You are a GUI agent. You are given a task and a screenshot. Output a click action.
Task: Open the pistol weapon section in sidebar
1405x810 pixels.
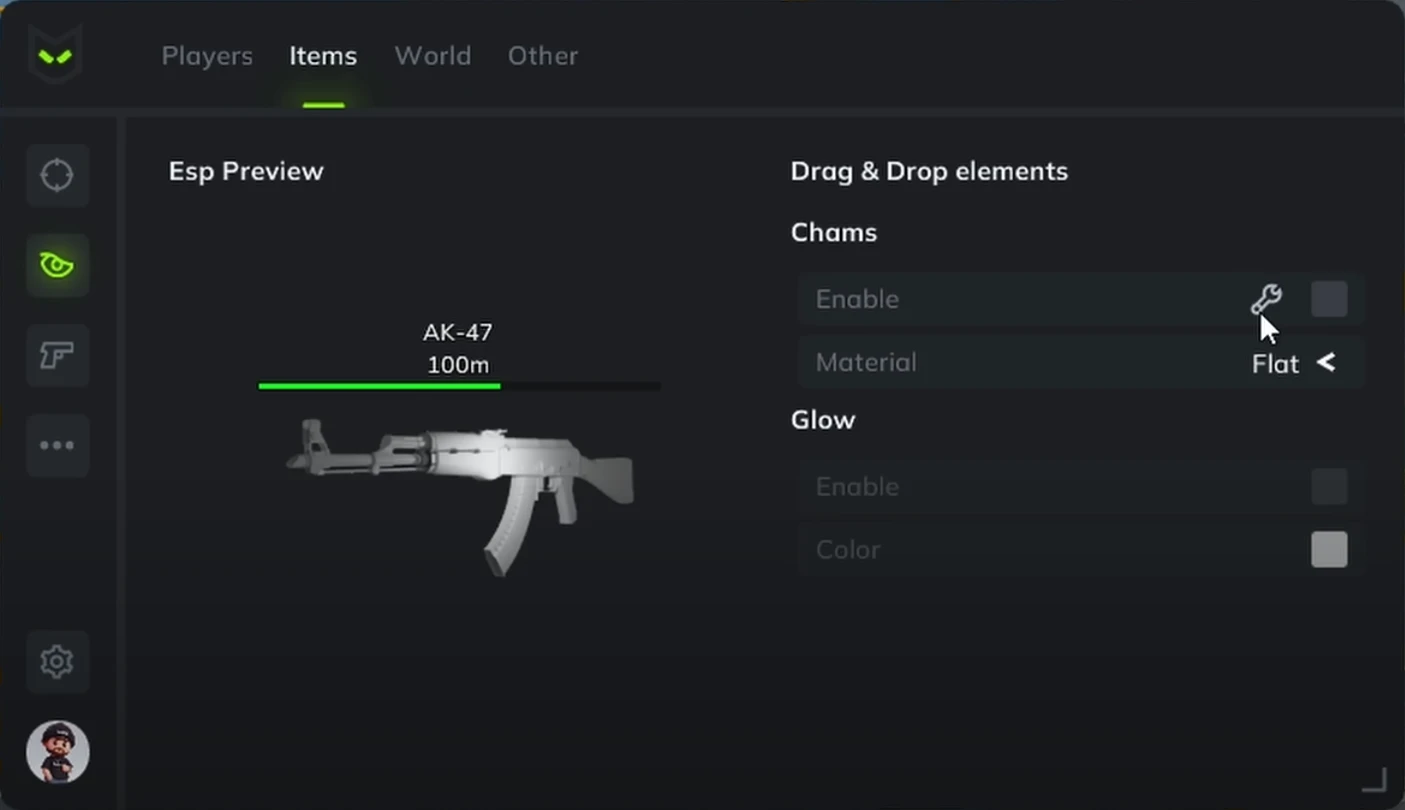[57, 355]
